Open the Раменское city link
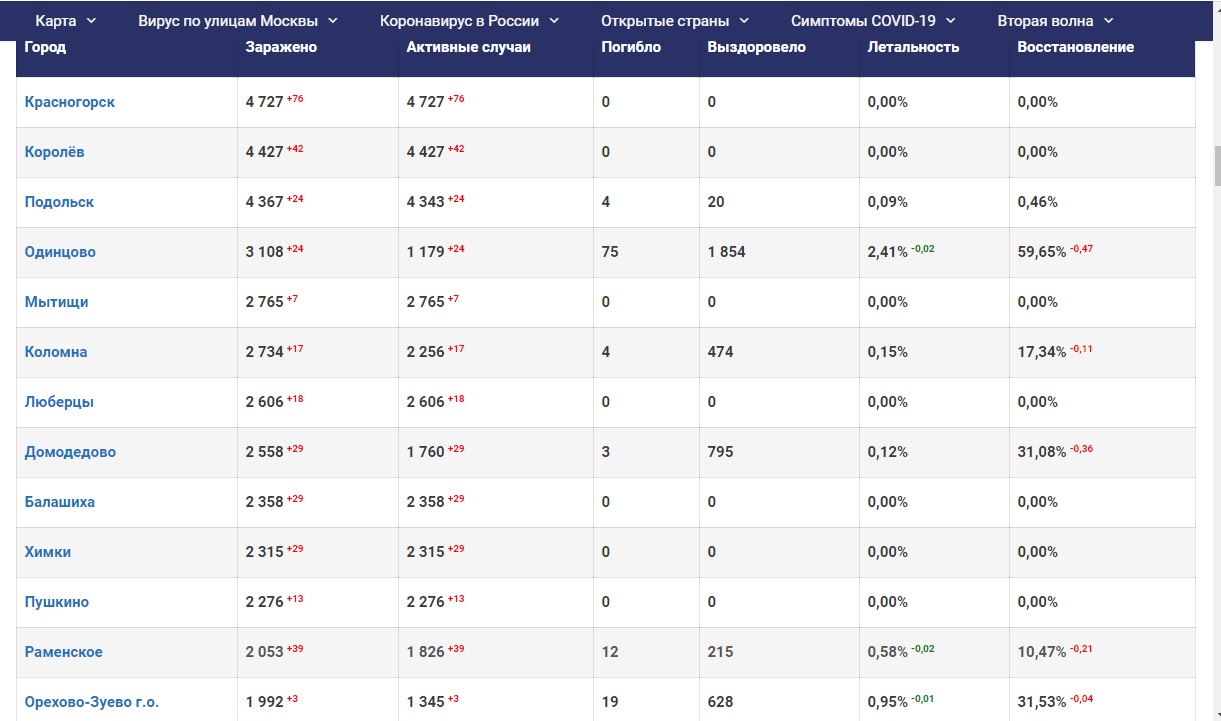1221x721 pixels. [64, 652]
